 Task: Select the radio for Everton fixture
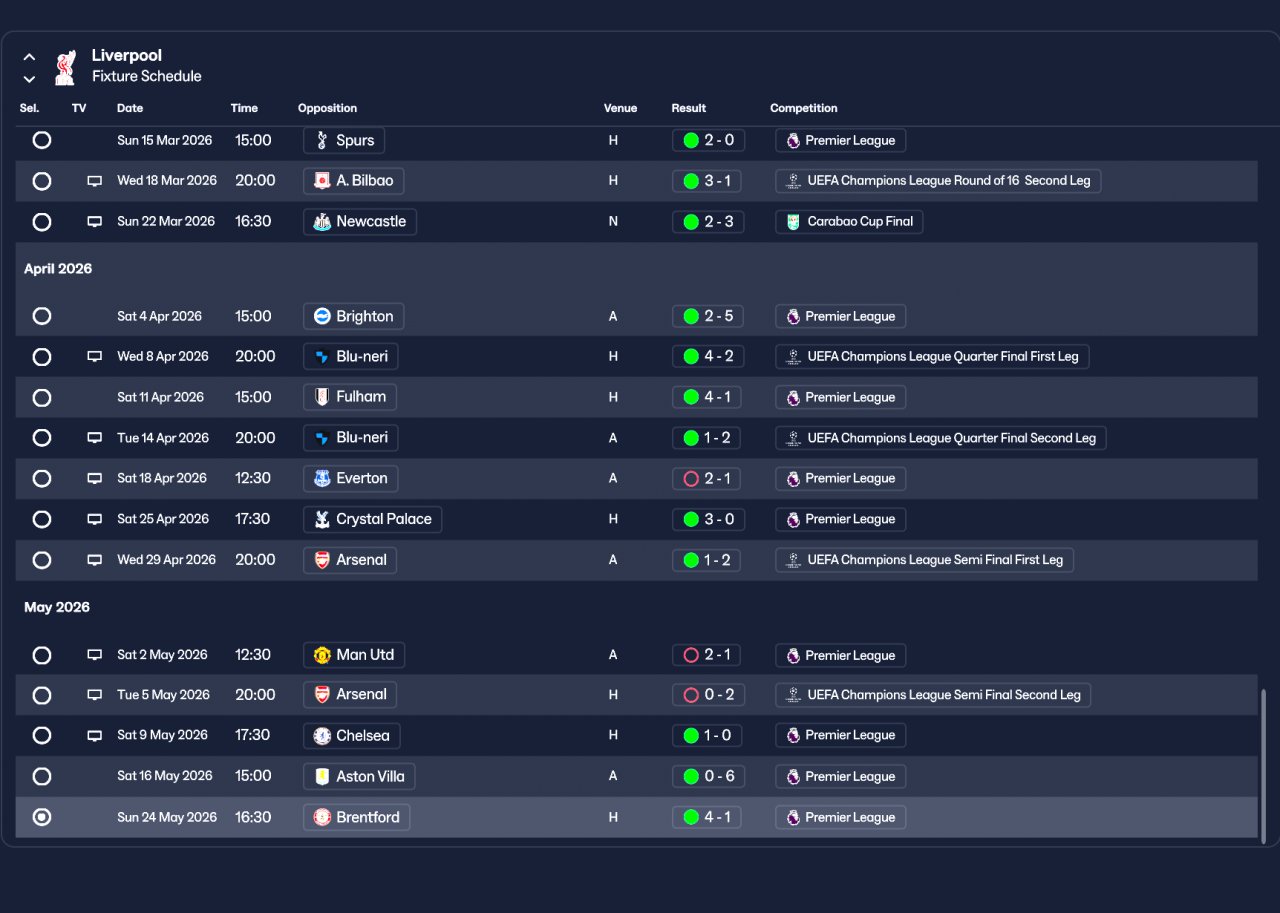pyautogui.click(x=42, y=478)
